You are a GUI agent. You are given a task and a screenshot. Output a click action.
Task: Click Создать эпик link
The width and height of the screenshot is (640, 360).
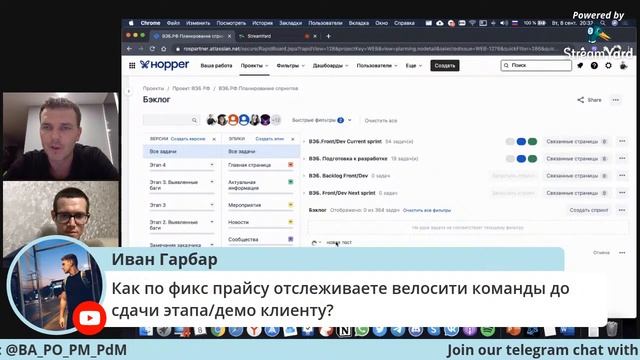(x=270, y=139)
